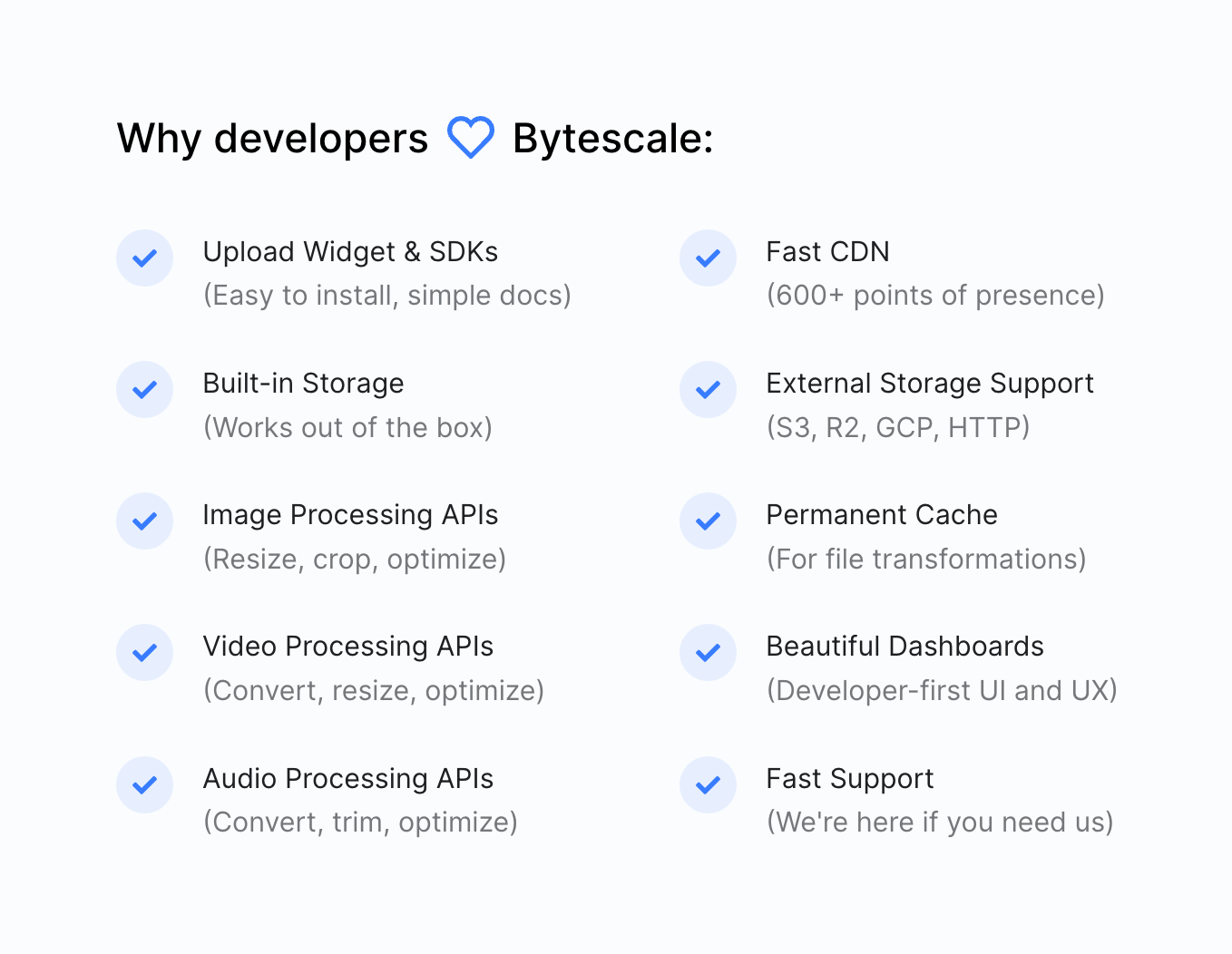Click the Image Processing APIs title
This screenshot has width=1232, height=954.
click(350, 515)
